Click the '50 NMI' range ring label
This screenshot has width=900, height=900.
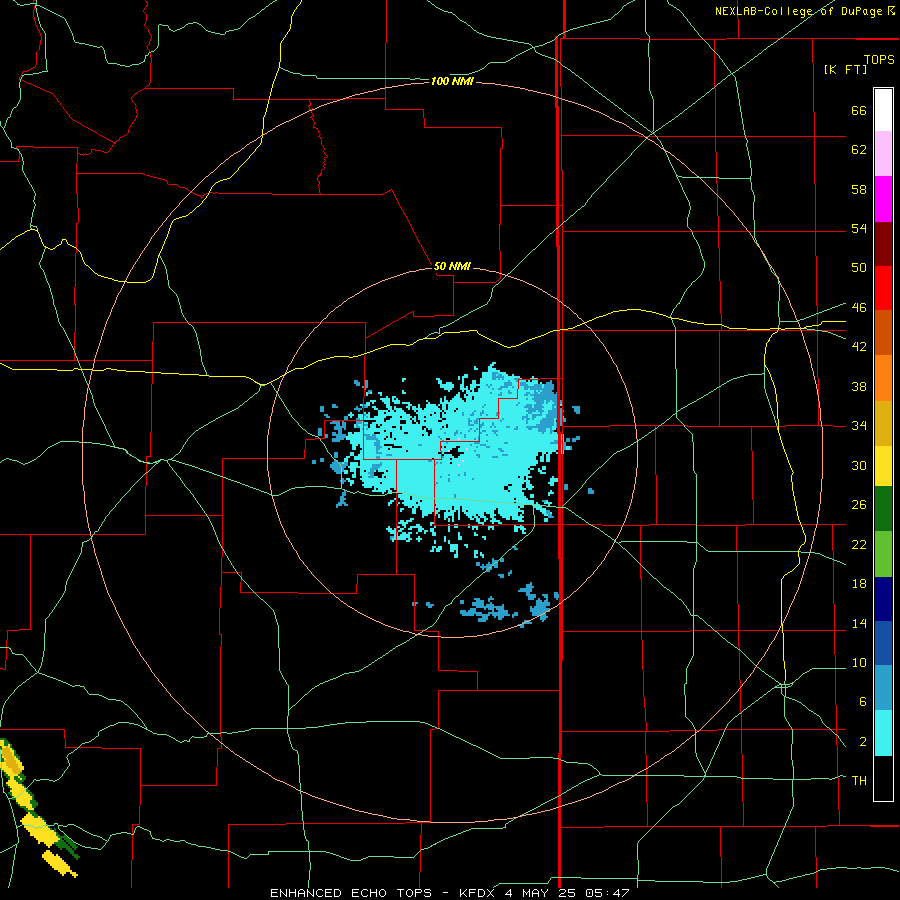coord(452,266)
